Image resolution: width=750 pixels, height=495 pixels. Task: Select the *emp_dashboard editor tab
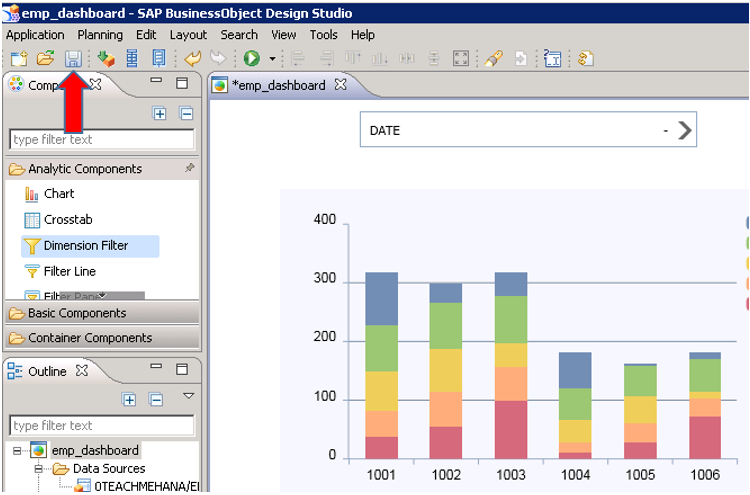click(x=278, y=86)
